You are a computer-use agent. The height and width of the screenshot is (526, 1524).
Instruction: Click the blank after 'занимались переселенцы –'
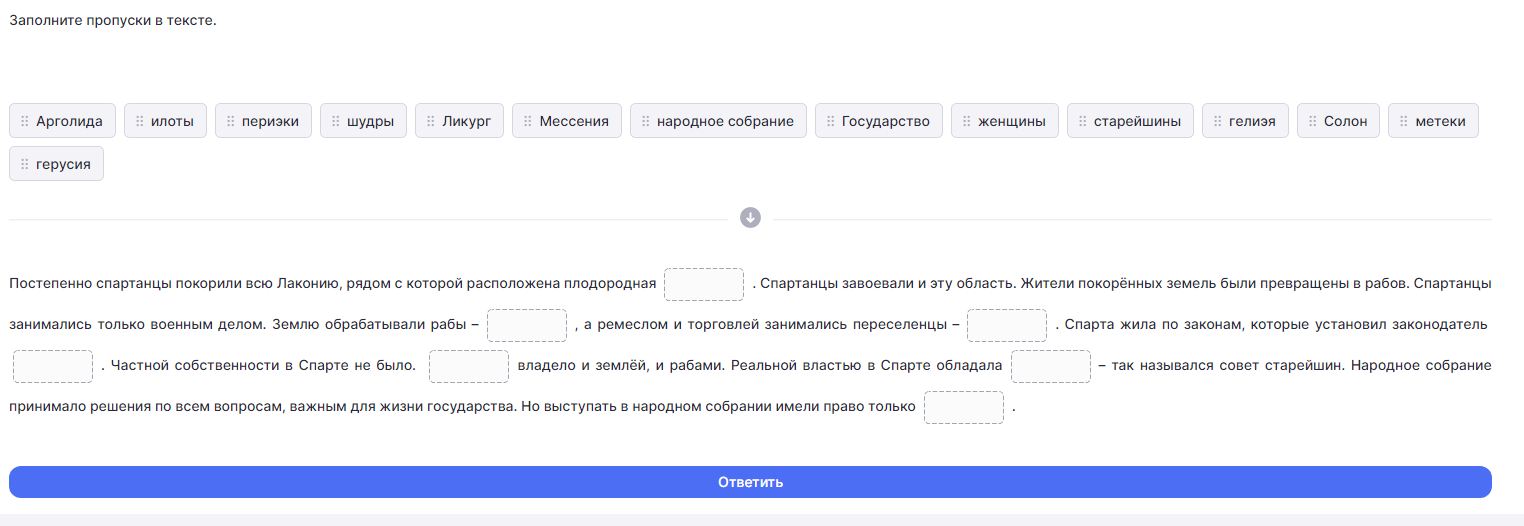click(1007, 325)
